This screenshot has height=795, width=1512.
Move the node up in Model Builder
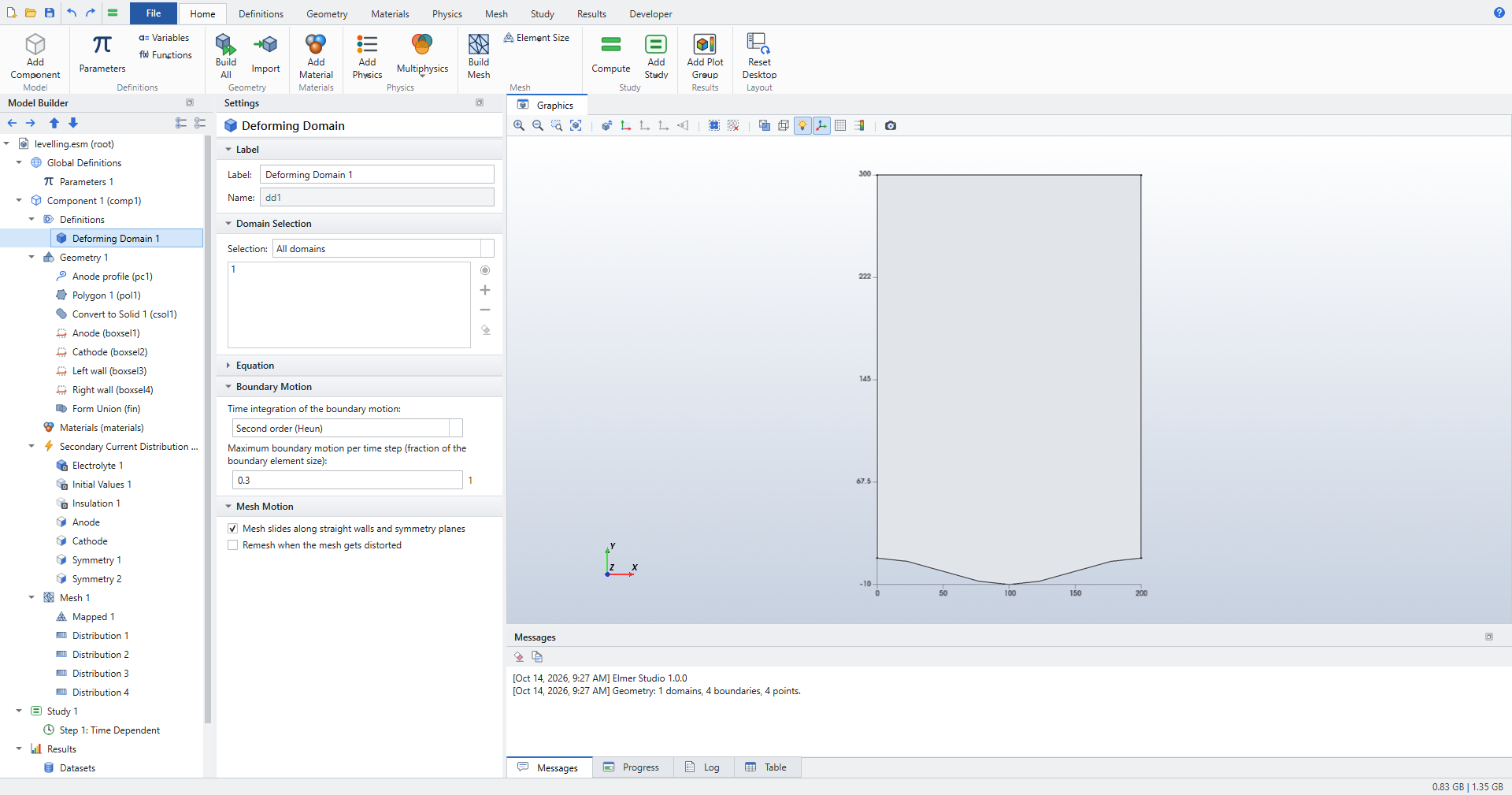tap(54, 123)
